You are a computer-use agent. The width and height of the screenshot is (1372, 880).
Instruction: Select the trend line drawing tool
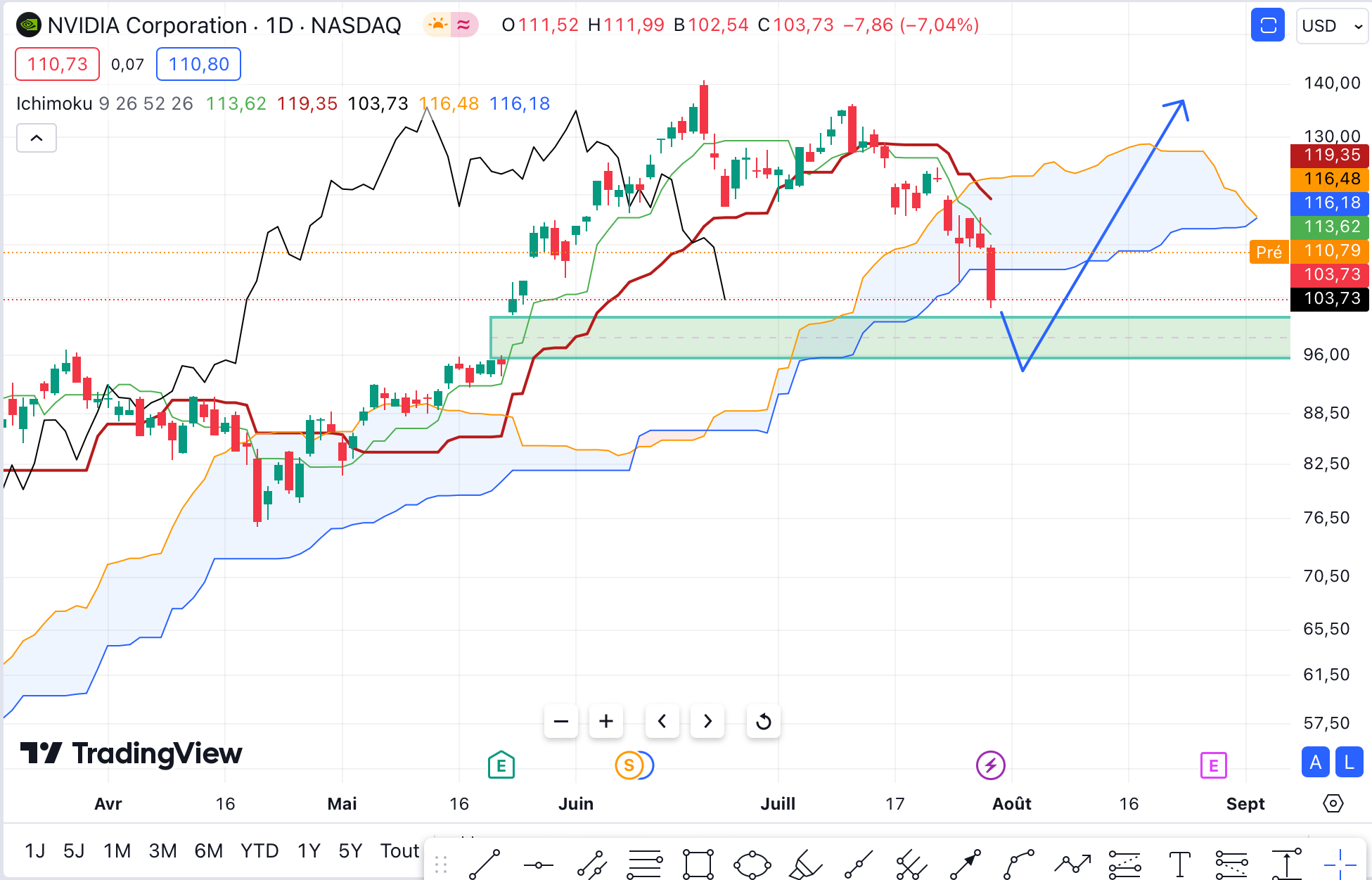(x=484, y=864)
